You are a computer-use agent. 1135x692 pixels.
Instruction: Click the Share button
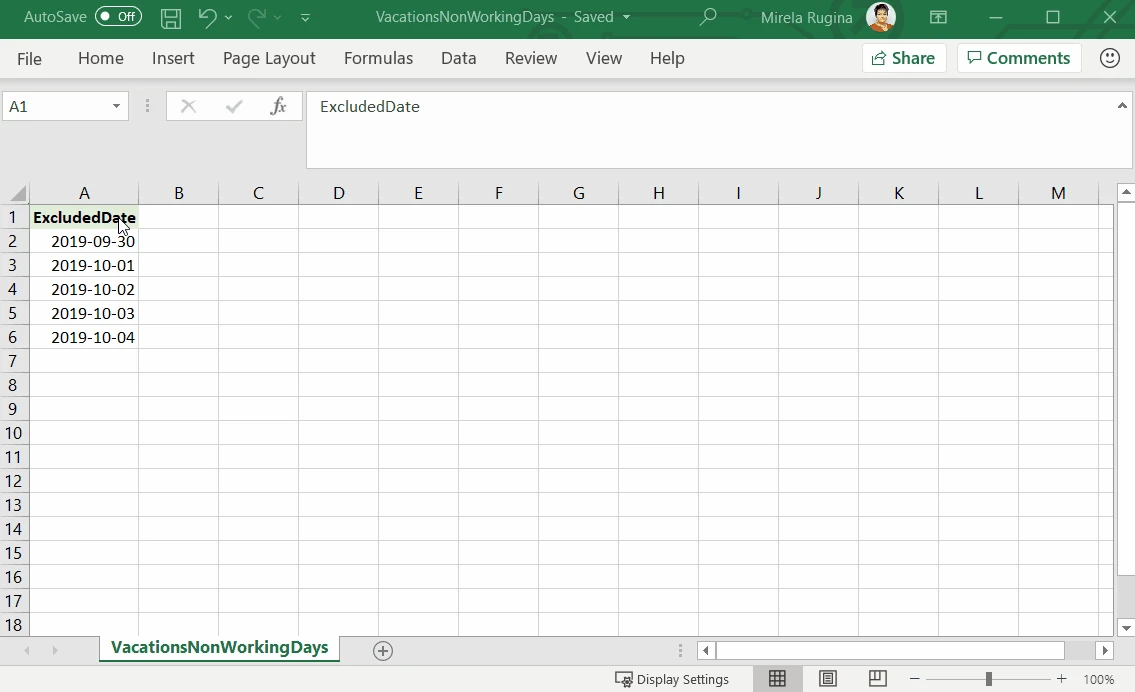pyautogui.click(x=903, y=58)
